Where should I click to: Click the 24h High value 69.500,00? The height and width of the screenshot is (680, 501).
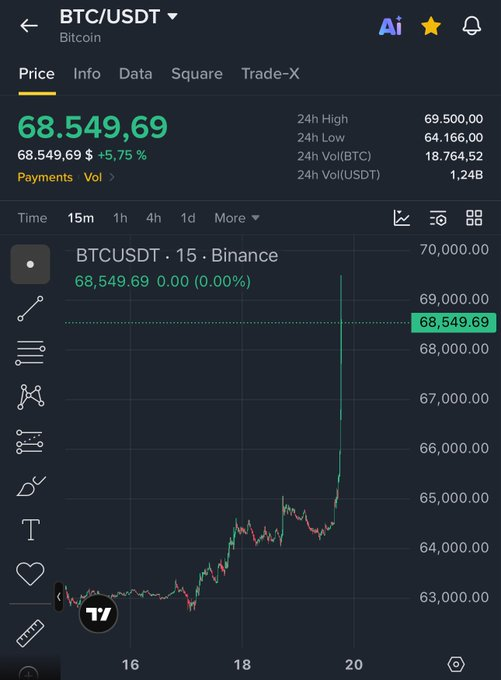(453, 119)
